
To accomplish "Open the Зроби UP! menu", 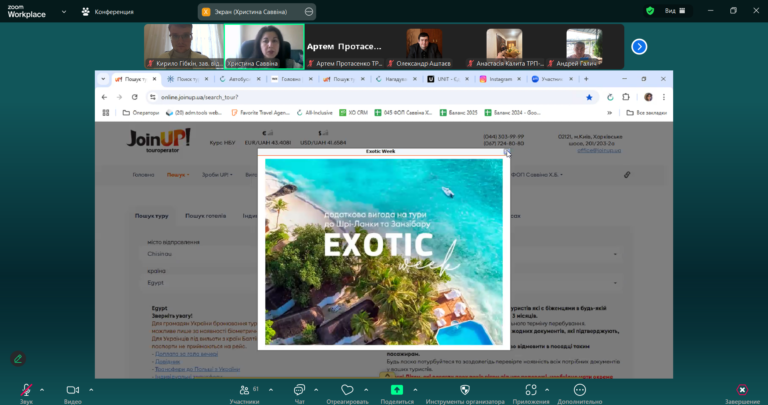I will tap(217, 175).
